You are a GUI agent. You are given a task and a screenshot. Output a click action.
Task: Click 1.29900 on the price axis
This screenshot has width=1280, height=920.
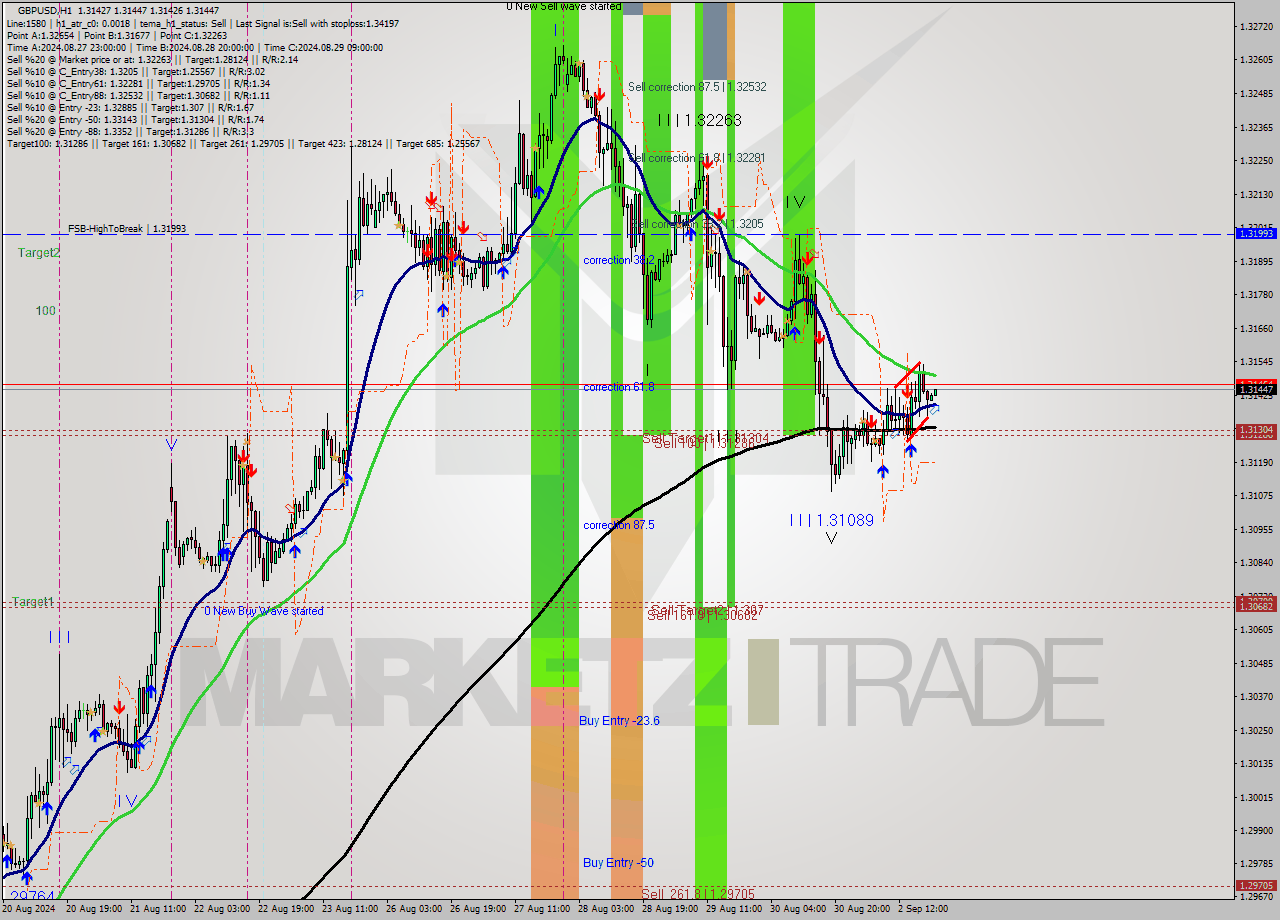[x=1256, y=831]
